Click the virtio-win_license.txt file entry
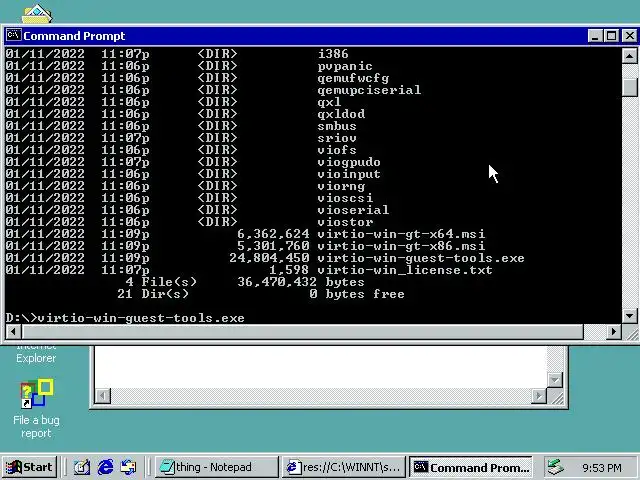Screen dimensions: 640x480 pyautogui.click(x=405, y=270)
